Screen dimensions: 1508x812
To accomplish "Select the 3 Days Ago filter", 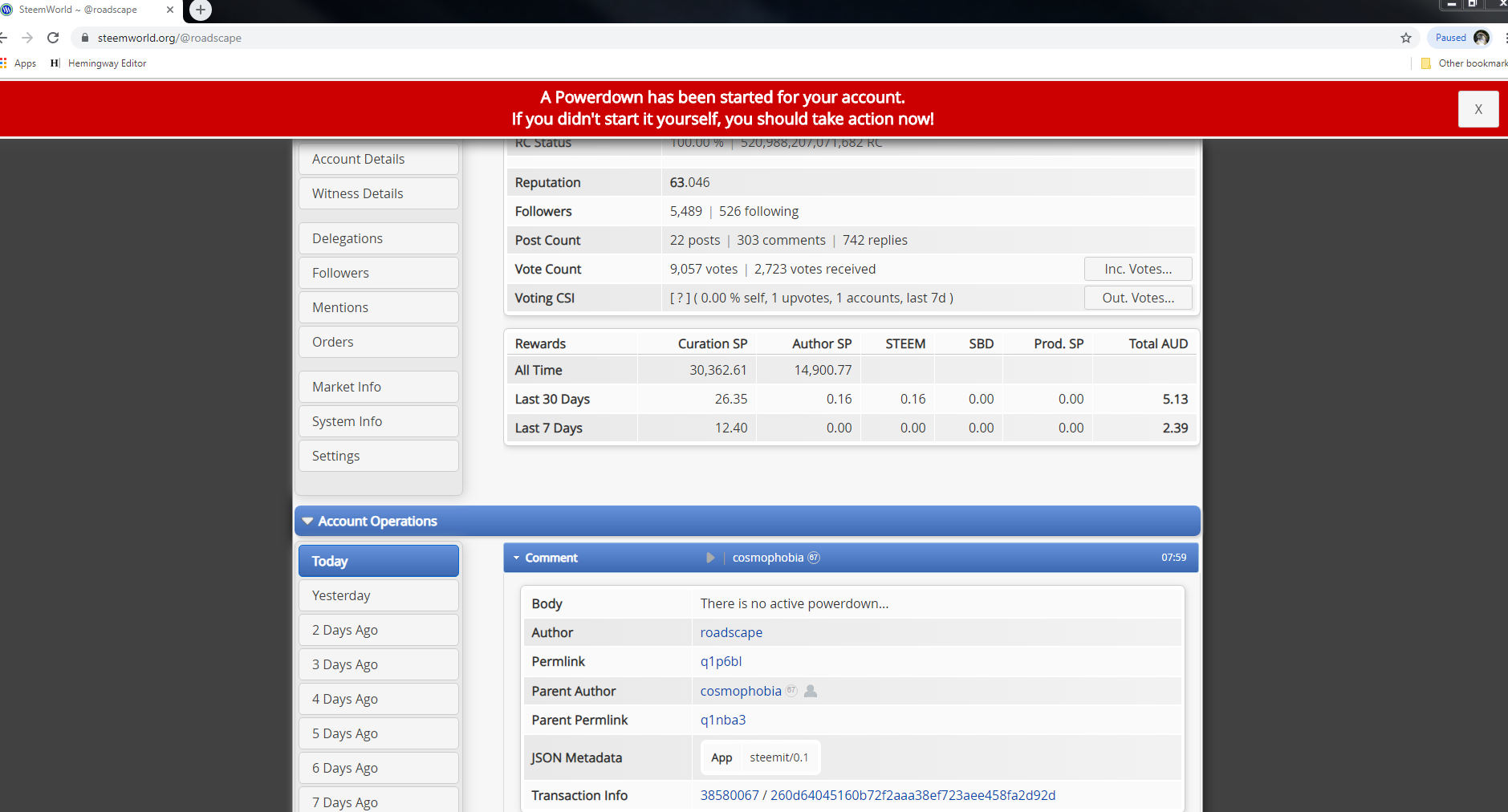I will pyautogui.click(x=379, y=664).
